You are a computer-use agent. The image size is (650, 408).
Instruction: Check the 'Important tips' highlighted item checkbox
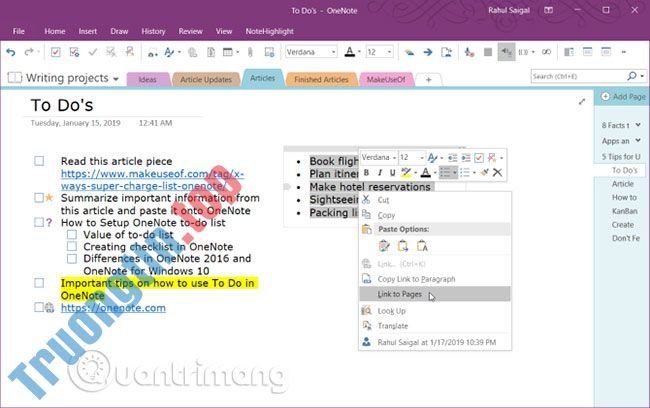39,283
